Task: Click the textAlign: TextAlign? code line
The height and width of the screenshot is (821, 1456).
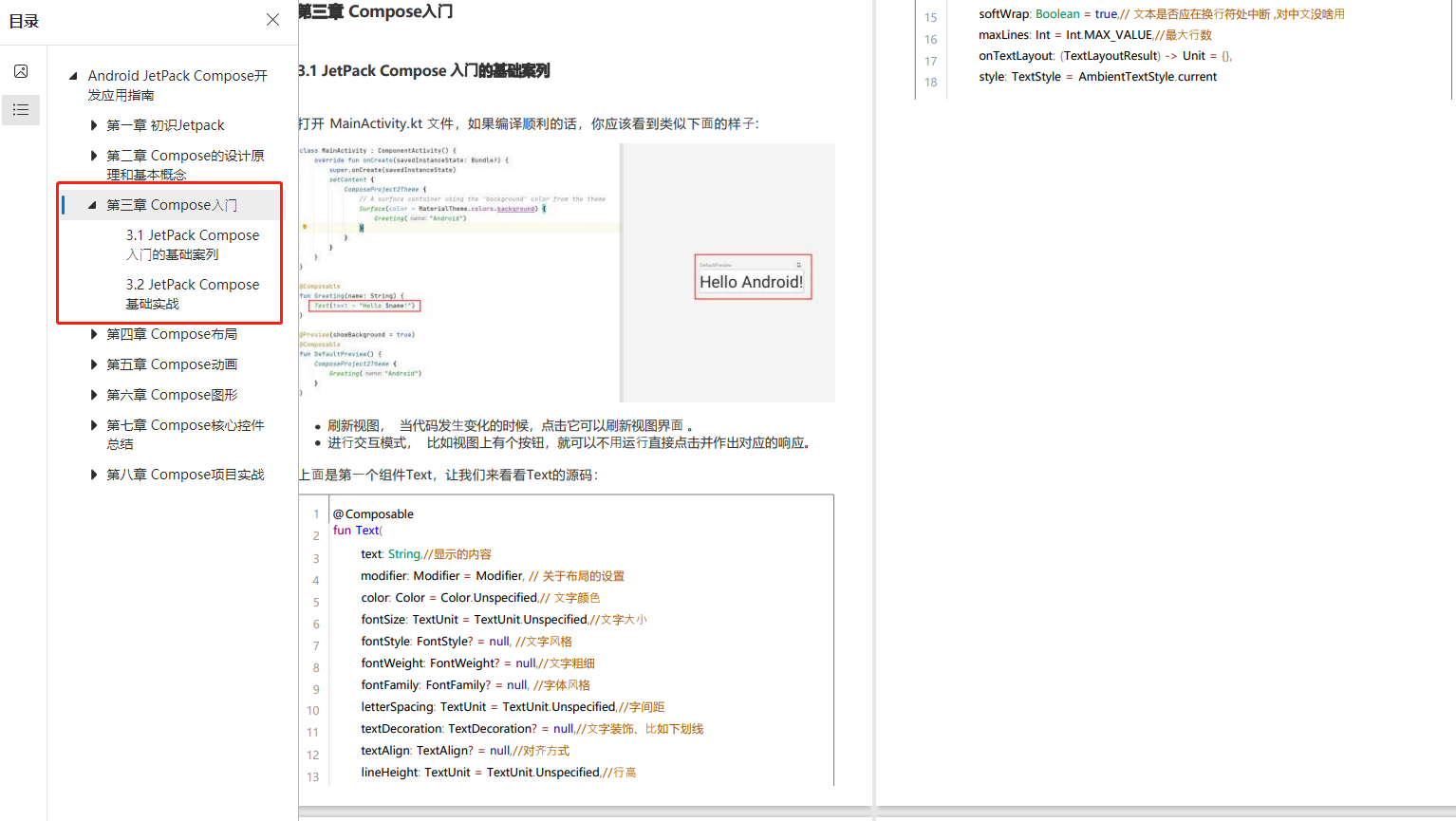Action: pos(465,751)
